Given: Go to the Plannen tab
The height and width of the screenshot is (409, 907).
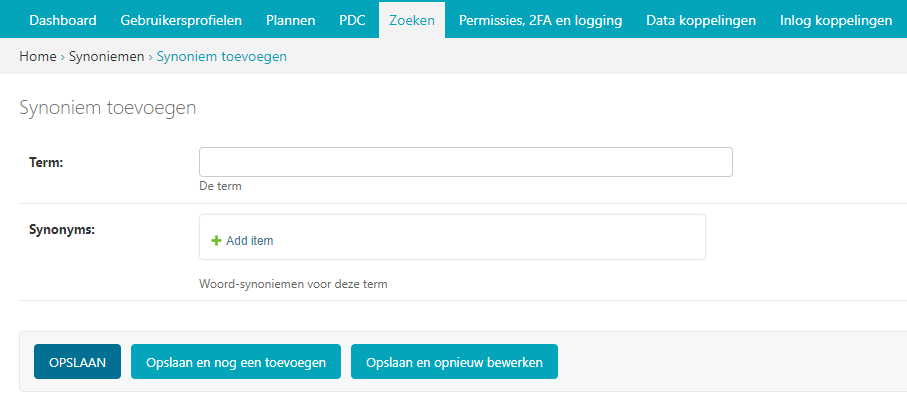Looking at the screenshot, I should pos(290,20).
